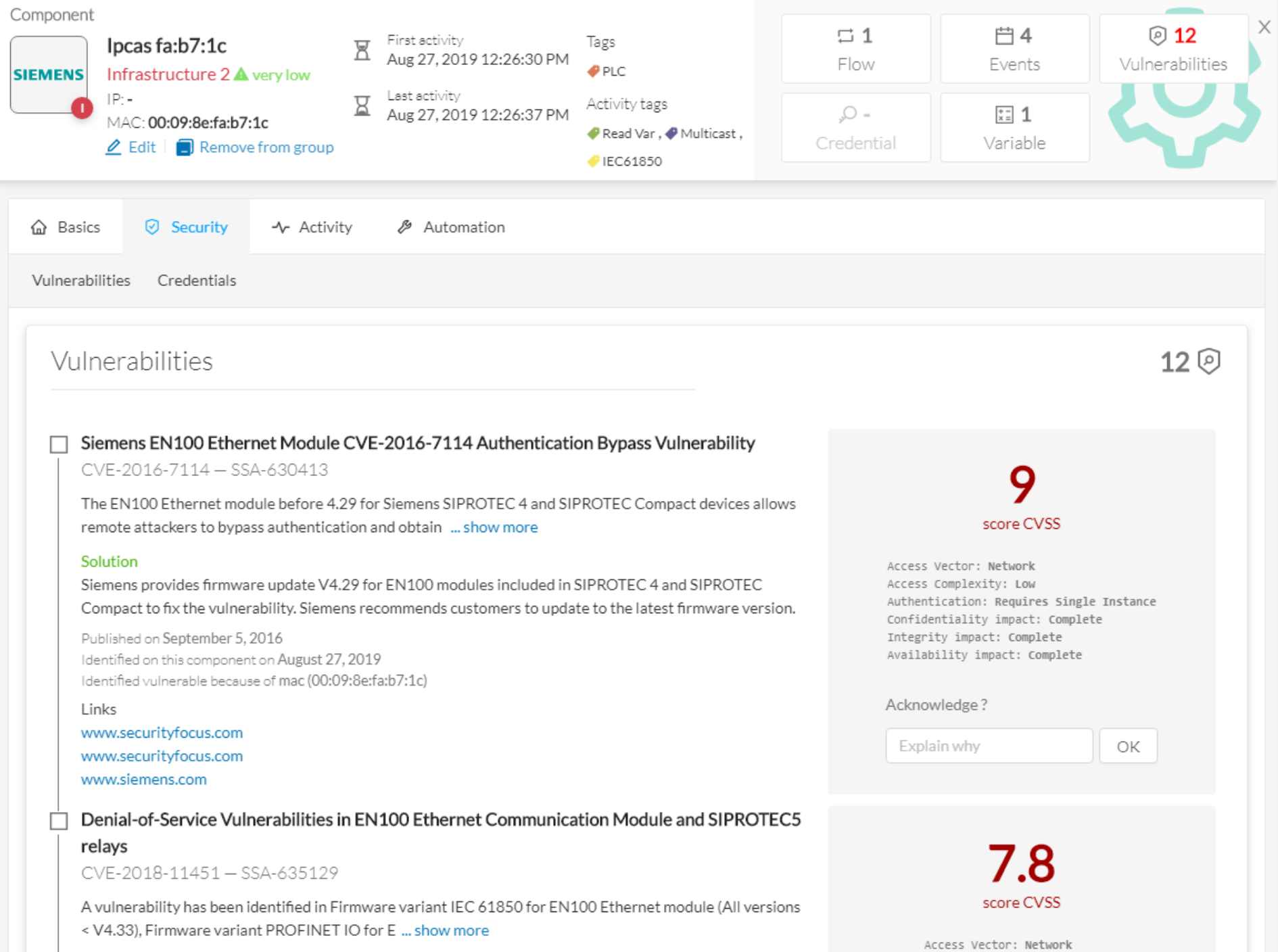Click the Ipcas fa:b7:1c component name
This screenshot has height=952, width=1278.
pos(166,45)
